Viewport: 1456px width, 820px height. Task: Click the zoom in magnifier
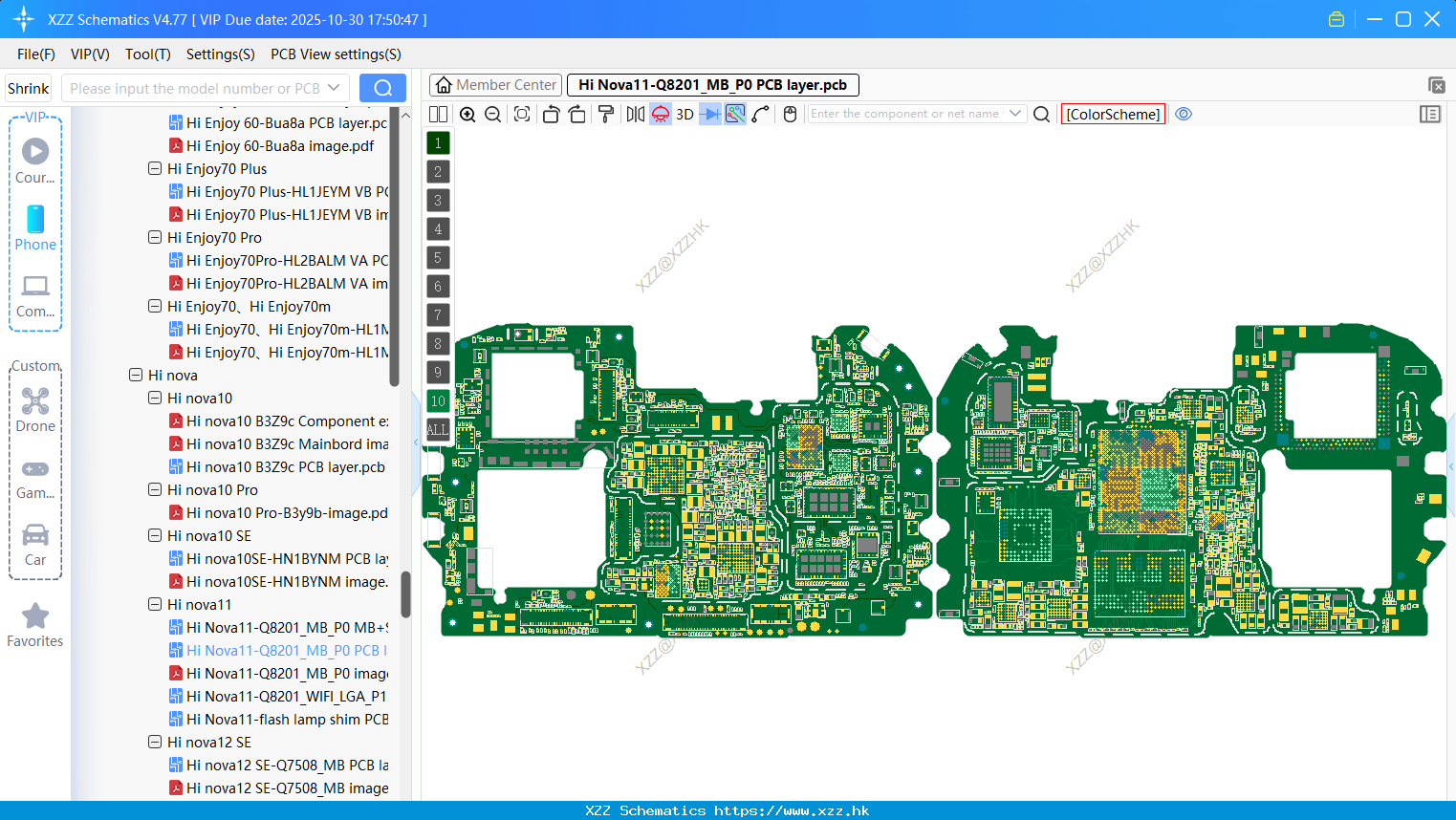click(x=467, y=114)
